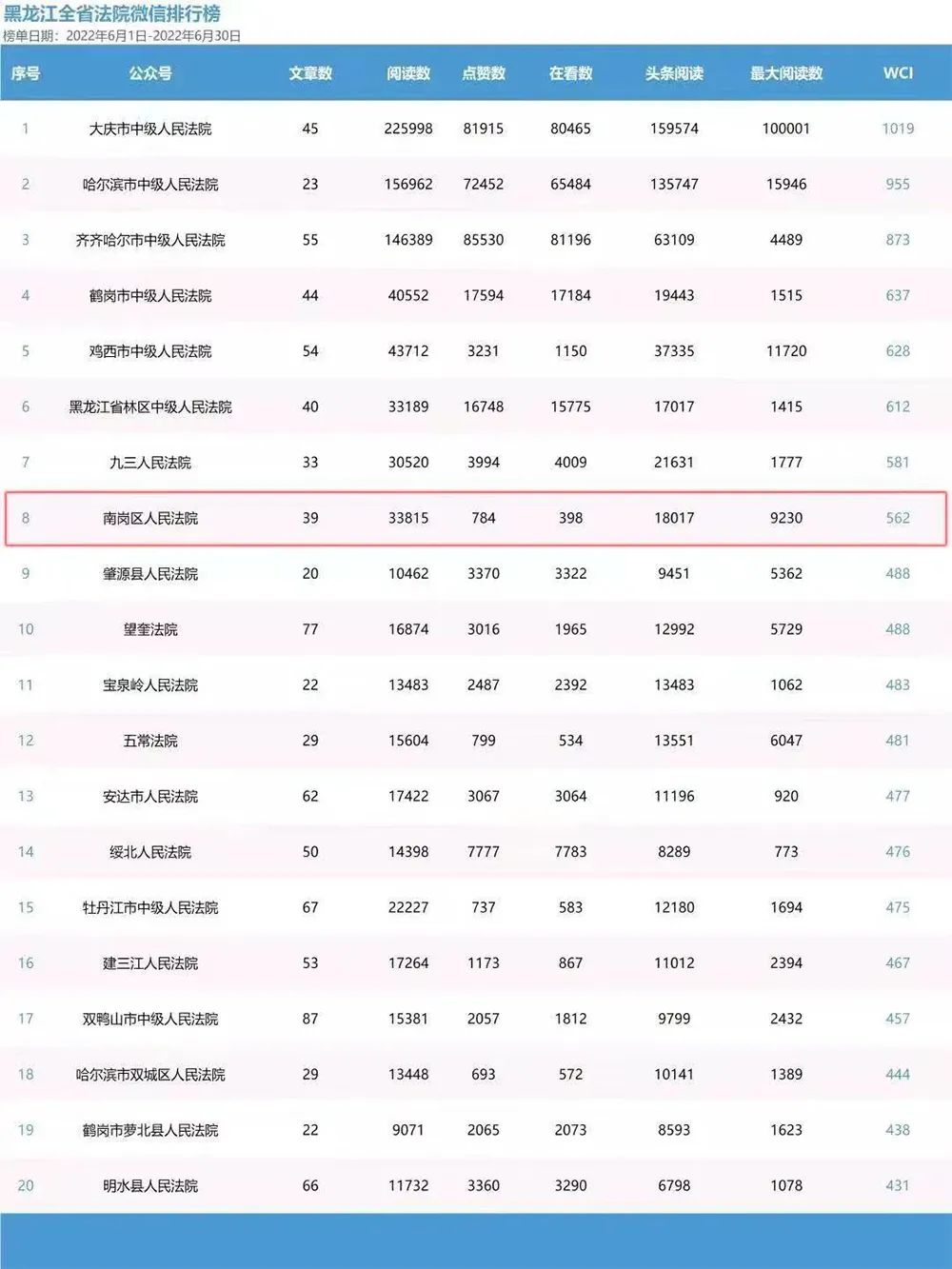The image size is (952, 1269).
Task: Click WCI value 1019 in first row
Action: pyautogui.click(x=898, y=129)
